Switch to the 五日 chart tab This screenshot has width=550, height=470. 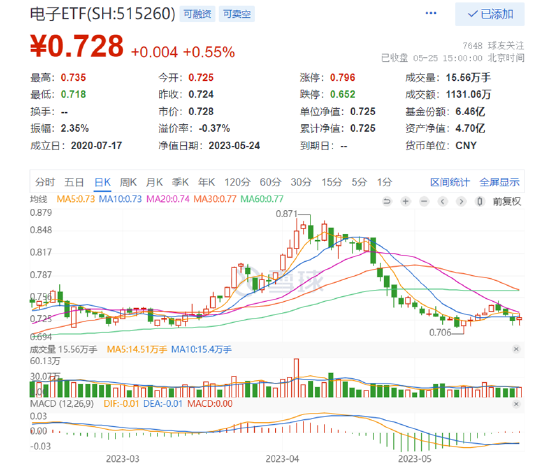pos(74,182)
